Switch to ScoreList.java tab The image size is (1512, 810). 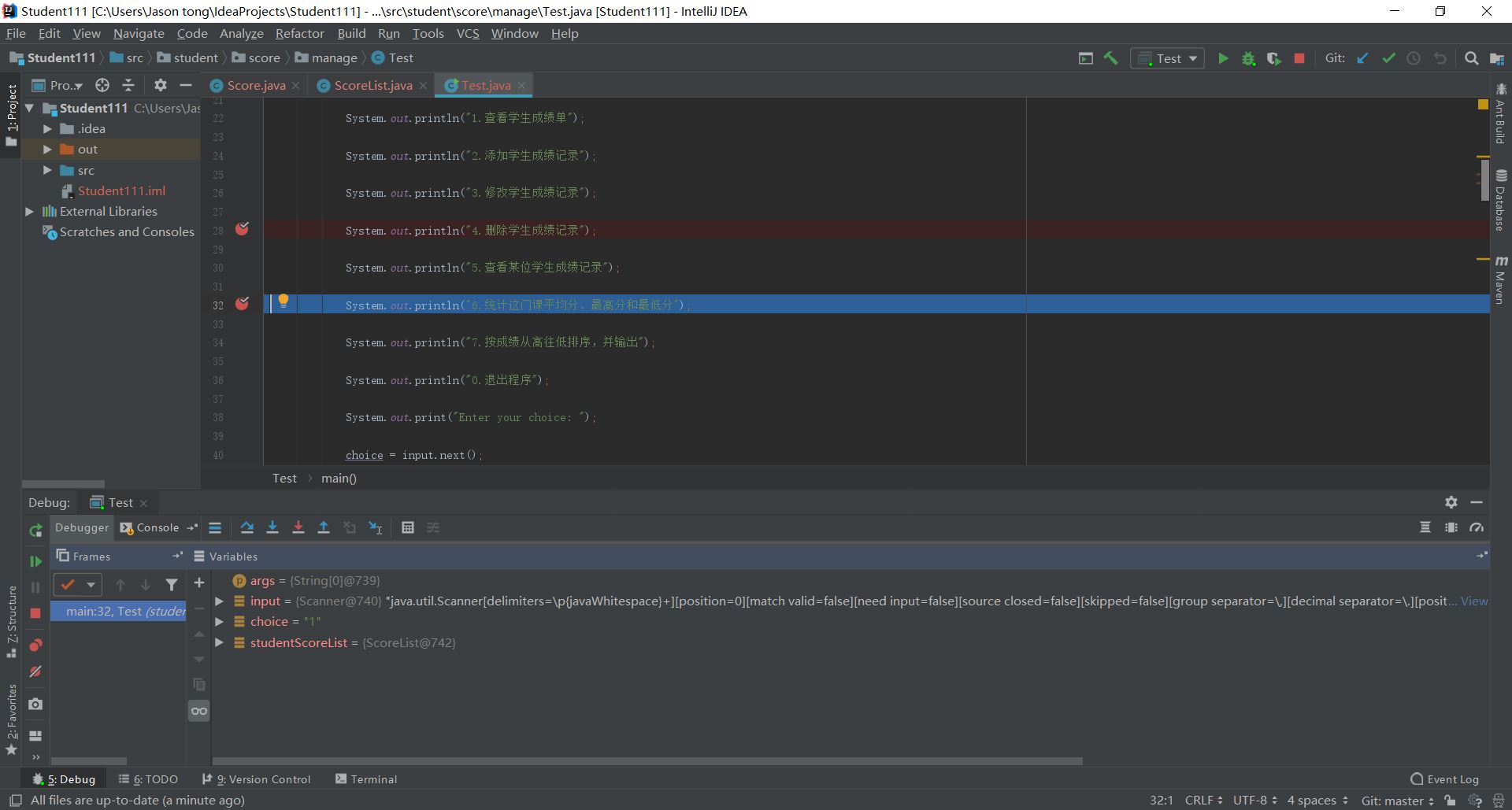[x=372, y=85]
